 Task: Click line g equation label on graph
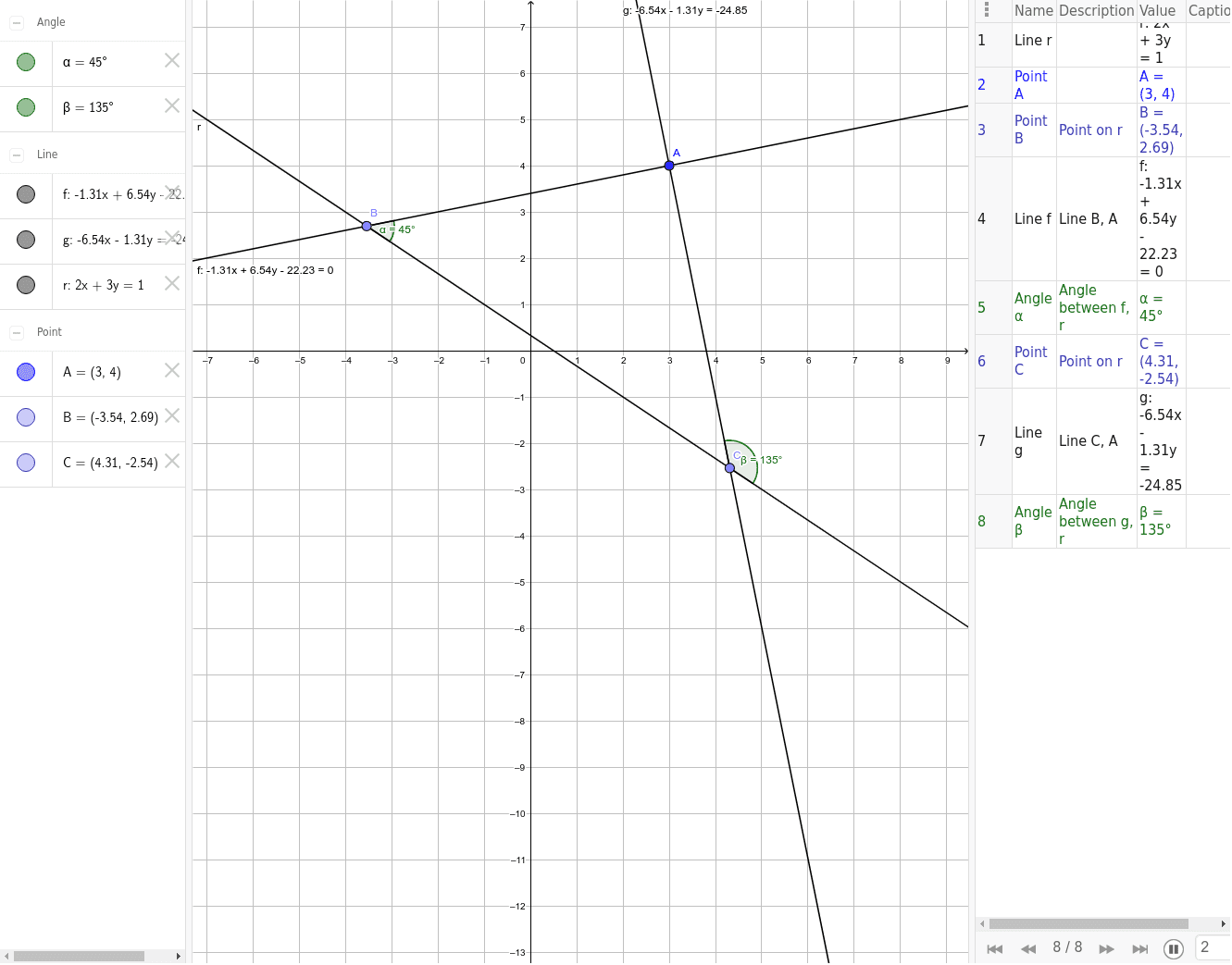coord(685,10)
